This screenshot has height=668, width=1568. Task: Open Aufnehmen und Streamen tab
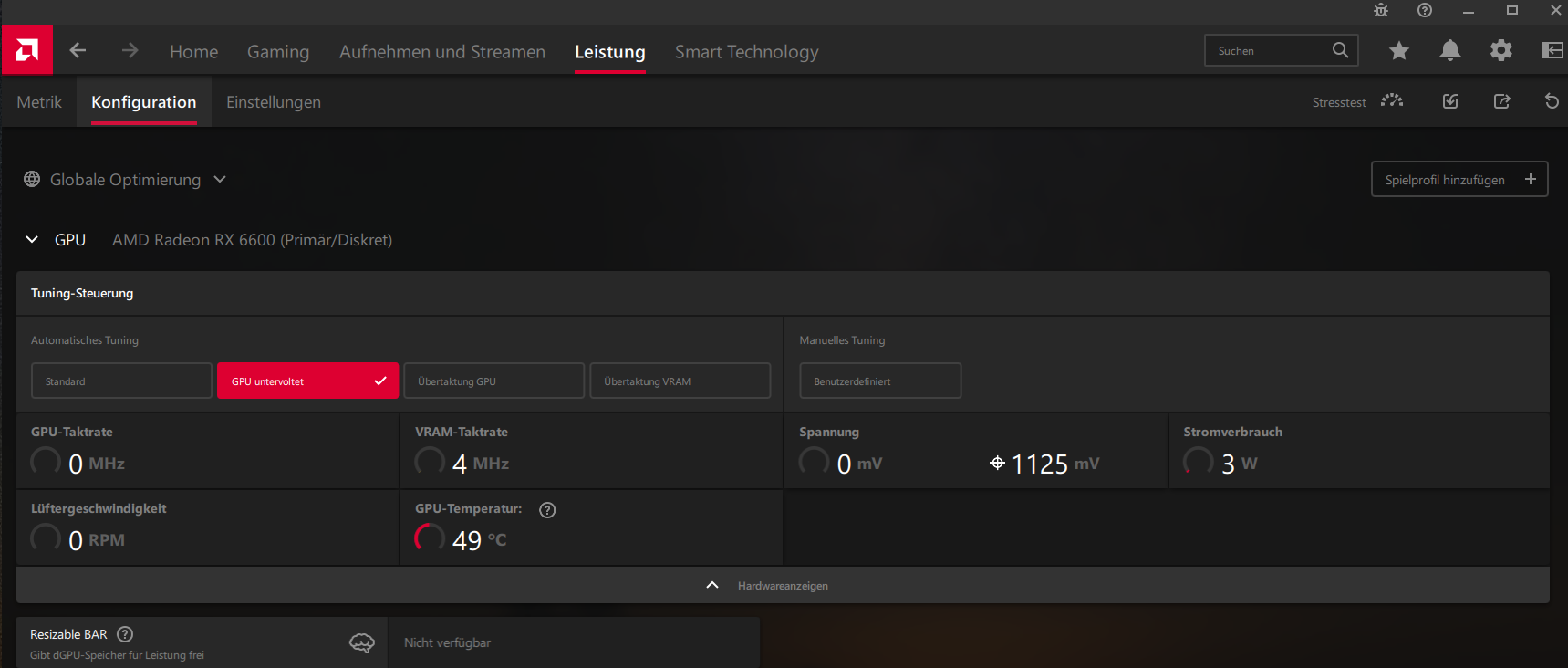(442, 52)
